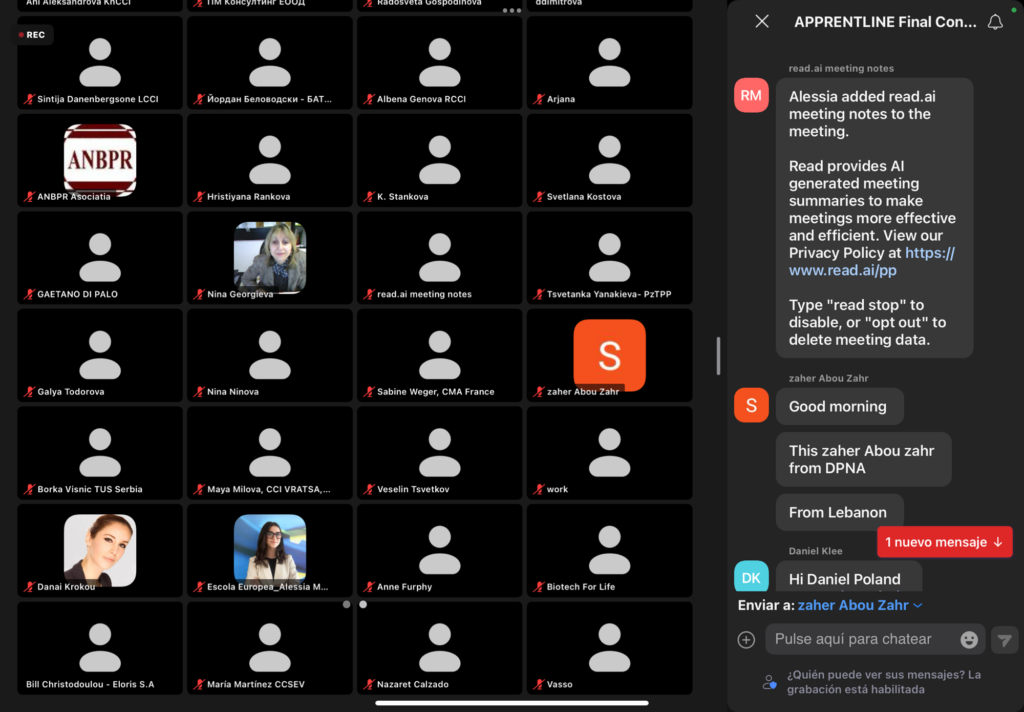Select the second page indicator dot

pos(363,604)
